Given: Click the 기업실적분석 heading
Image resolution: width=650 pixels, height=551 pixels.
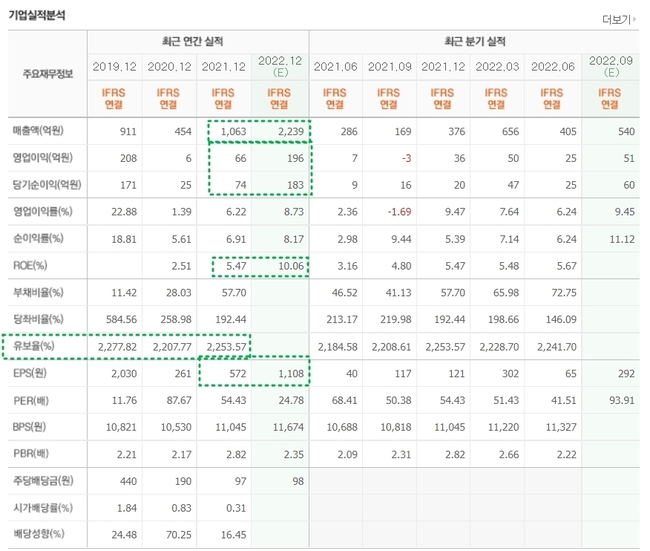Looking at the screenshot, I should pyautogui.click(x=37, y=15).
